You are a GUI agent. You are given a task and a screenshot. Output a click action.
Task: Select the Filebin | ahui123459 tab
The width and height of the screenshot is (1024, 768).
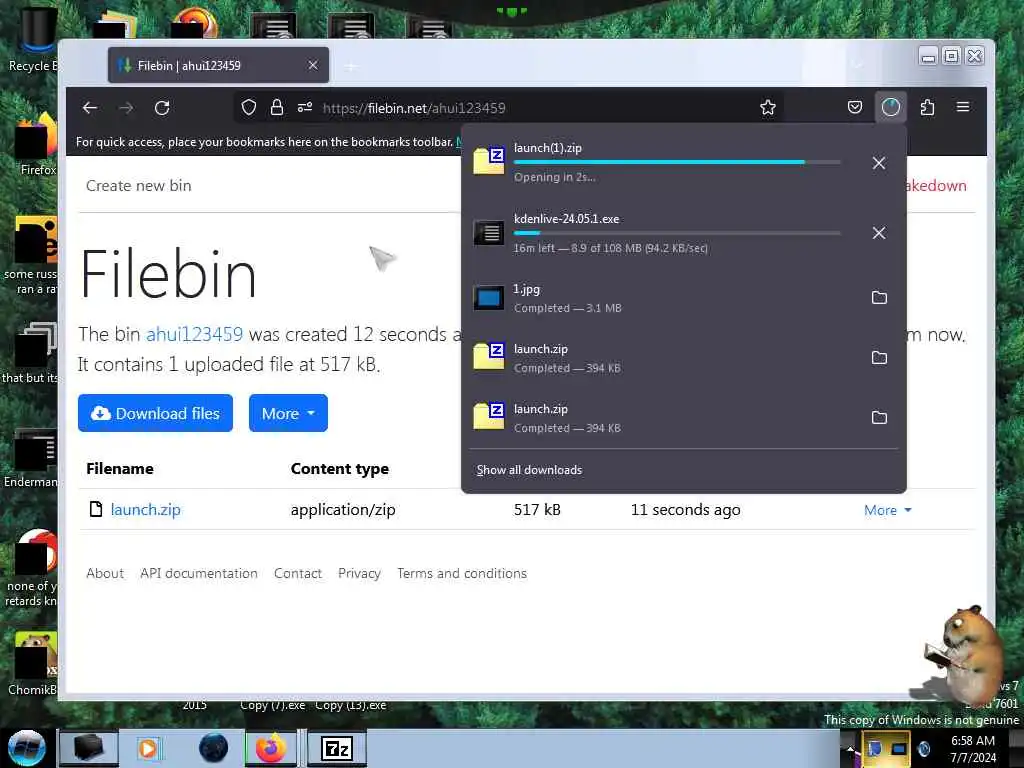218,65
